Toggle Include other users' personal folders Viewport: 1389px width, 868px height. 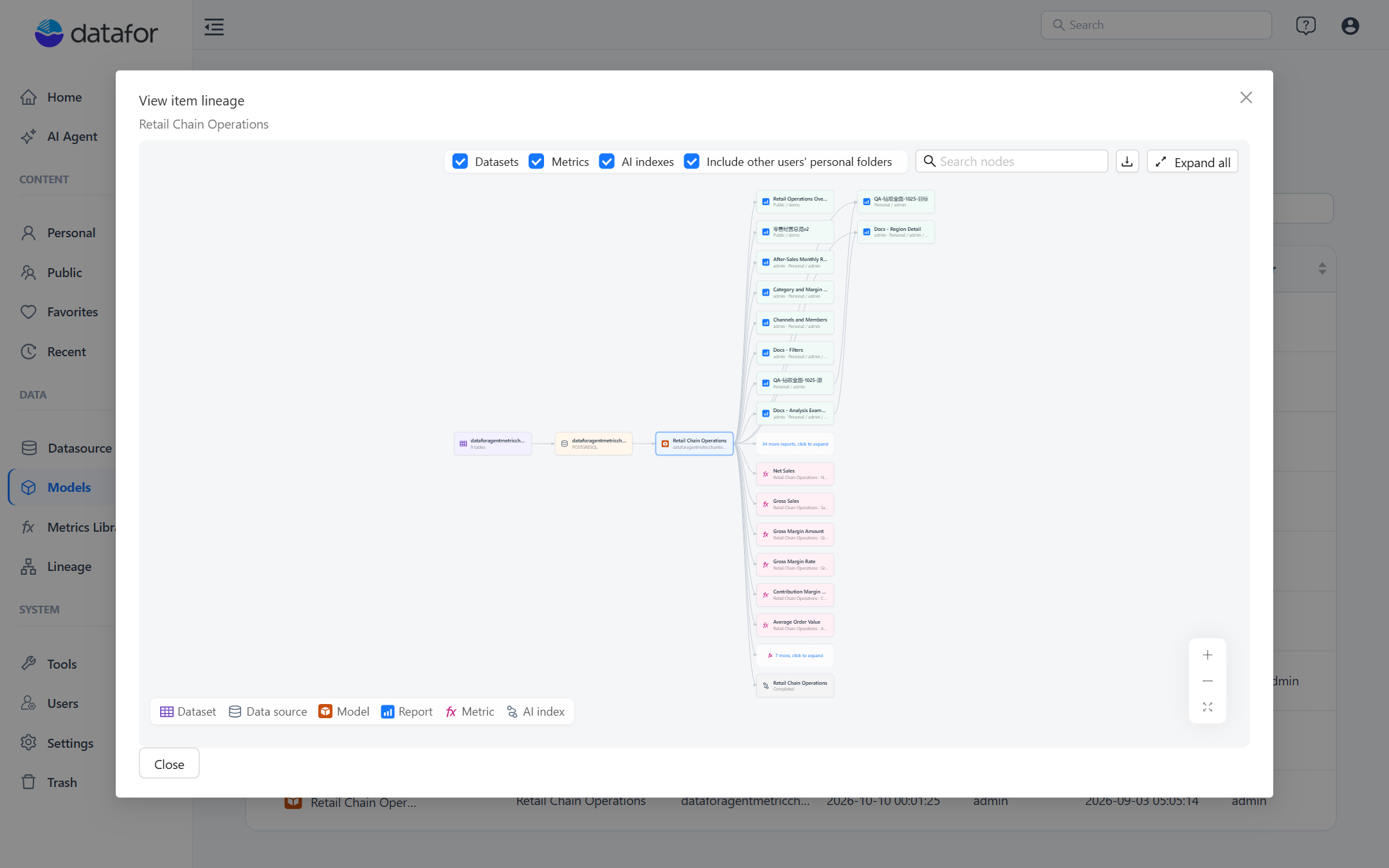click(x=692, y=161)
